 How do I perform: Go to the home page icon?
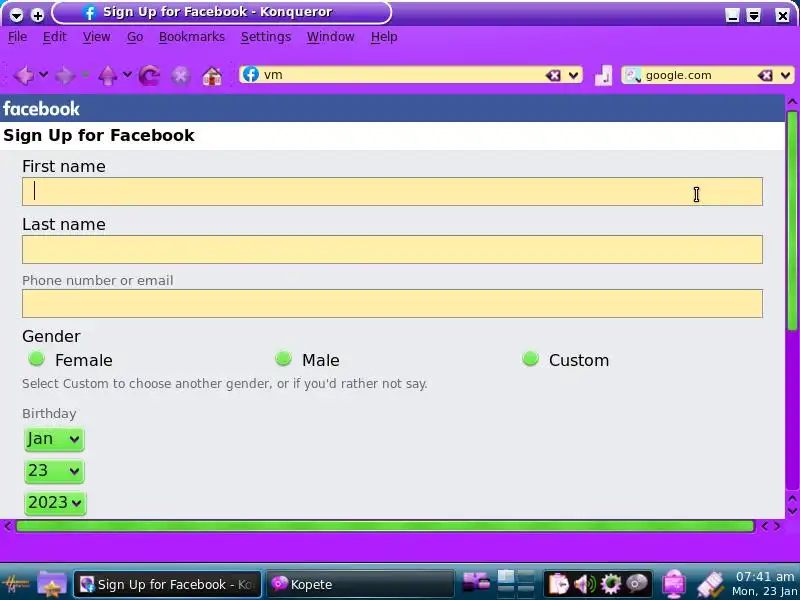point(212,76)
